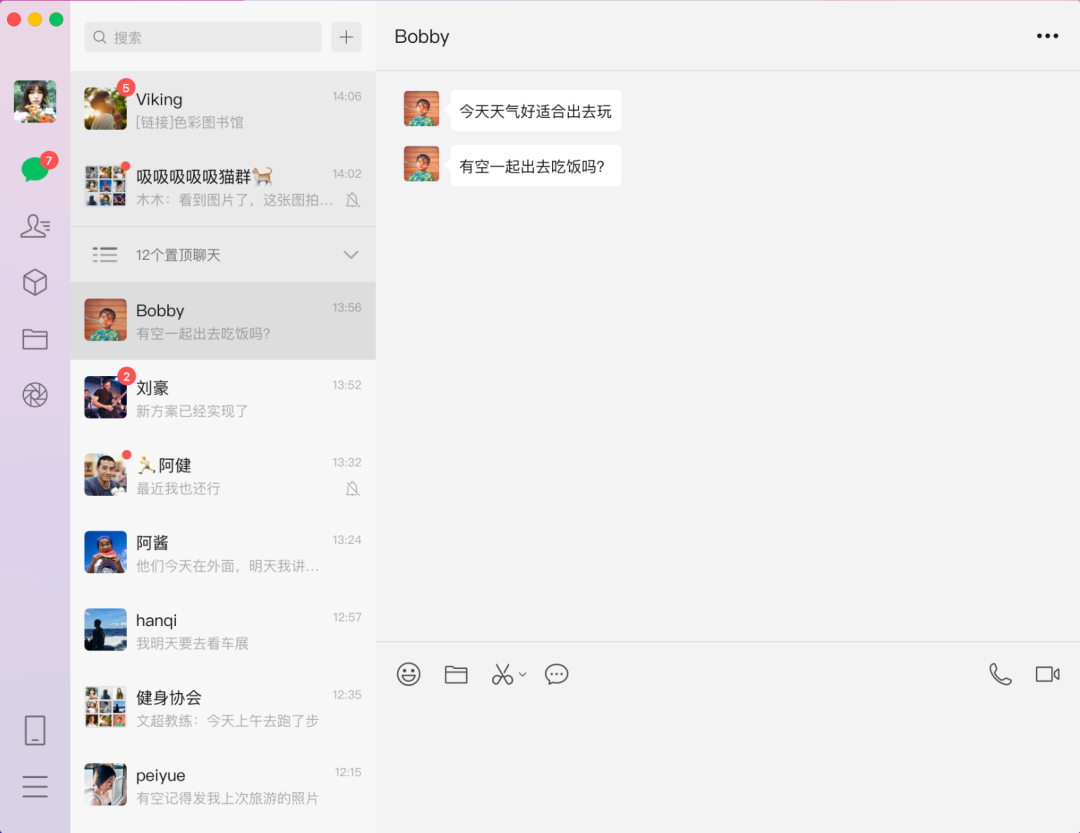Image resolution: width=1080 pixels, height=833 pixels.
Task: Click hanqi's avatar thumbnail
Action: [105, 630]
